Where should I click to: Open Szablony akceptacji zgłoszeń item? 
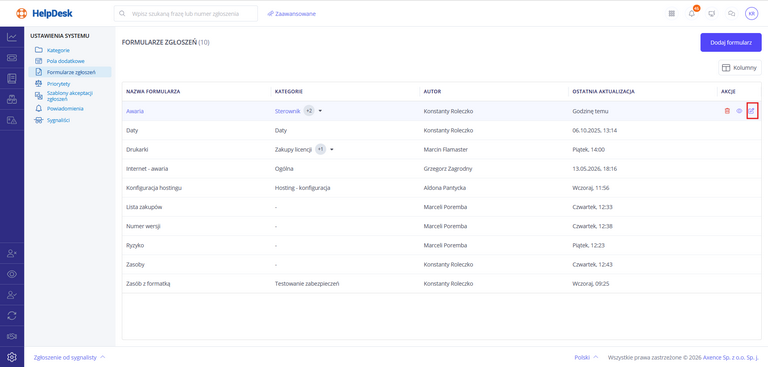tap(70, 96)
